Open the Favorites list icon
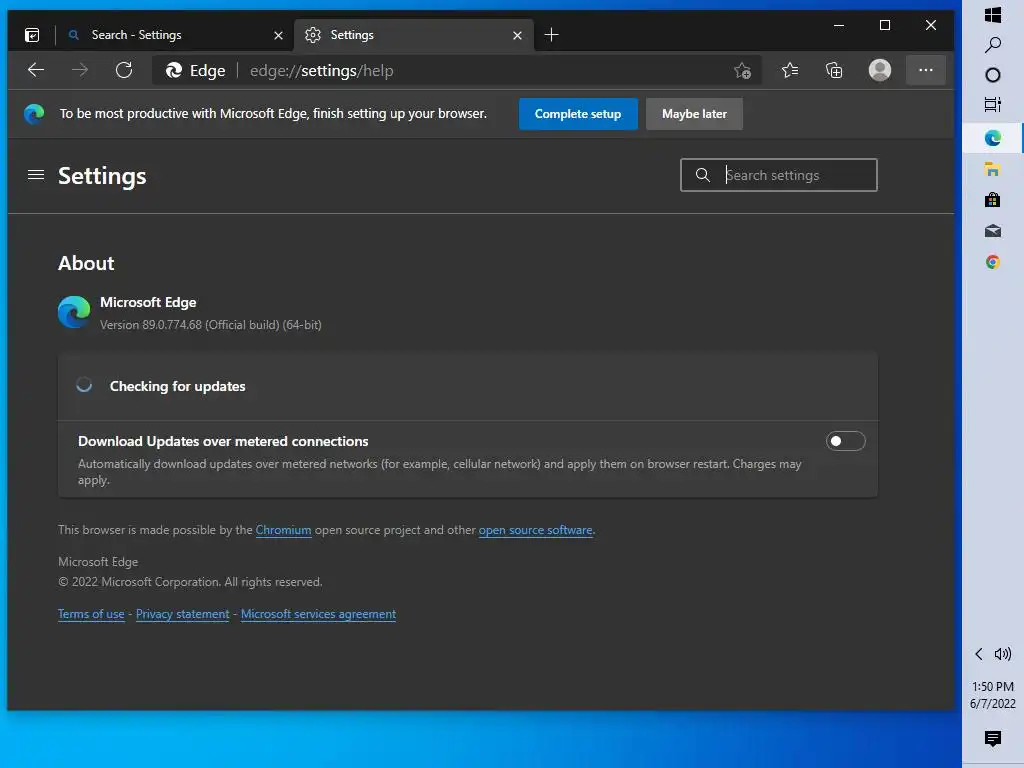Image resolution: width=1024 pixels, height=768 pixels. [790, 70]
